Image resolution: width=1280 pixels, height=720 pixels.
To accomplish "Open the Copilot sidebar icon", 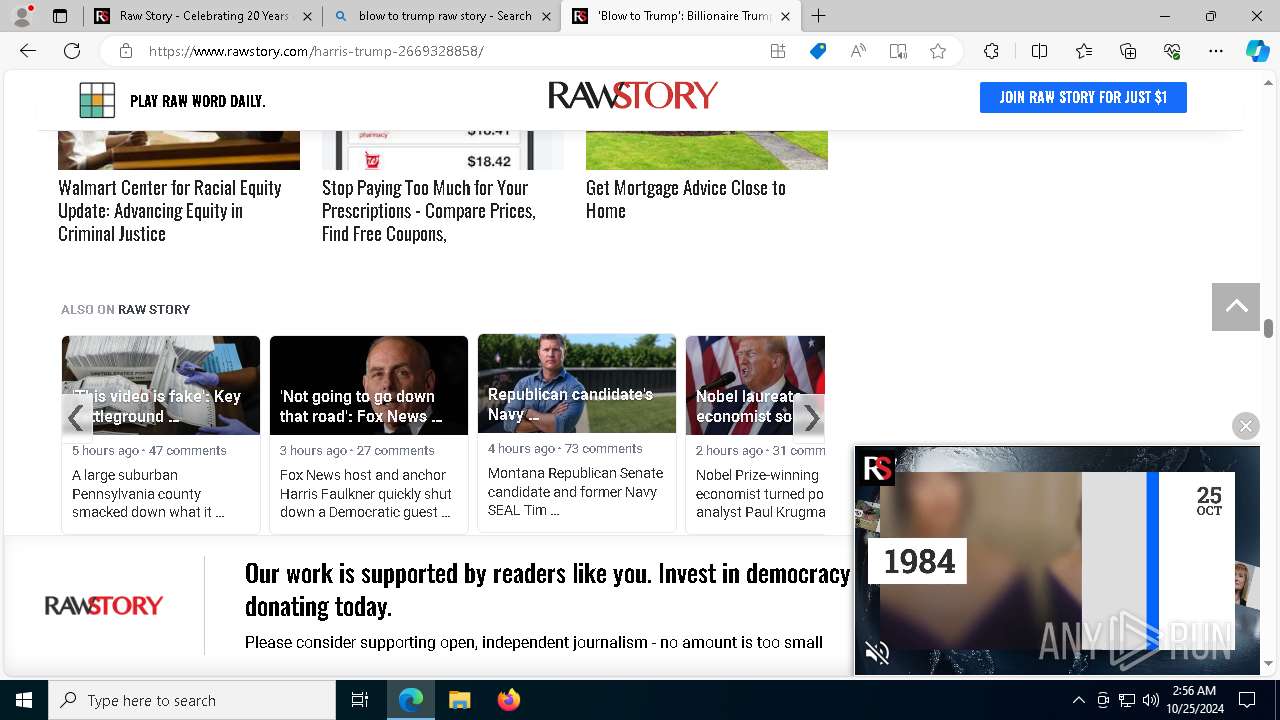I will [1257, 51].
